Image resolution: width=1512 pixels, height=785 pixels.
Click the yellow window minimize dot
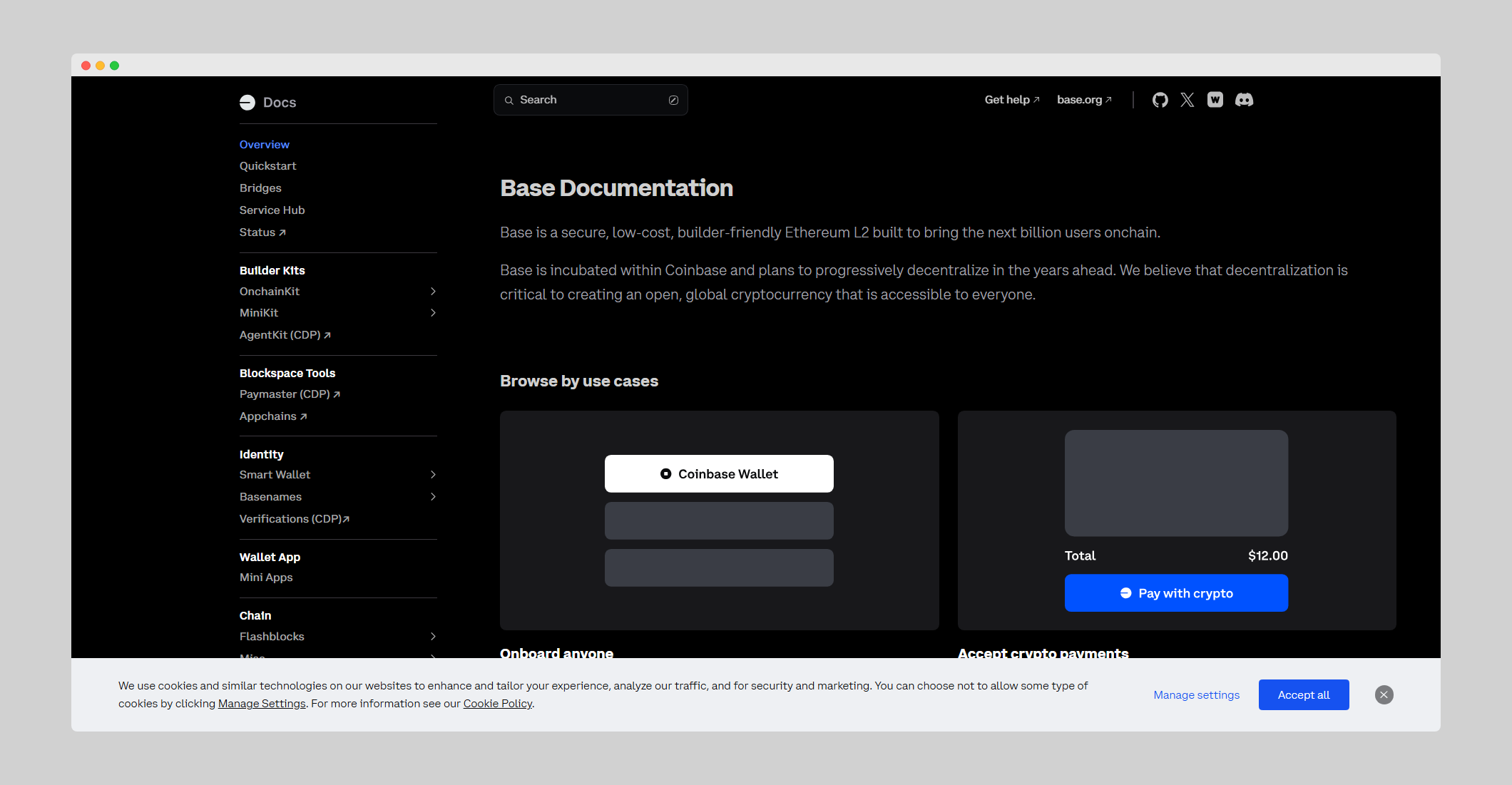click(x=100, y=66)
